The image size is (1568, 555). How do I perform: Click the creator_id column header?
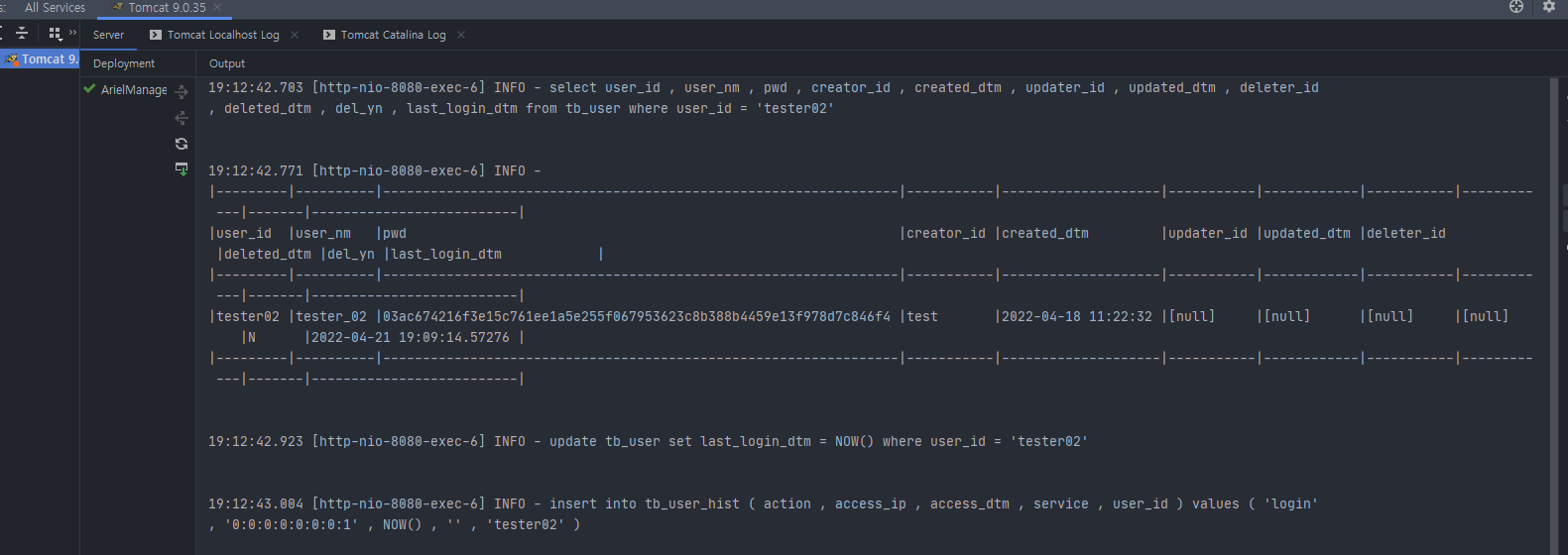(x=946, y=234)
